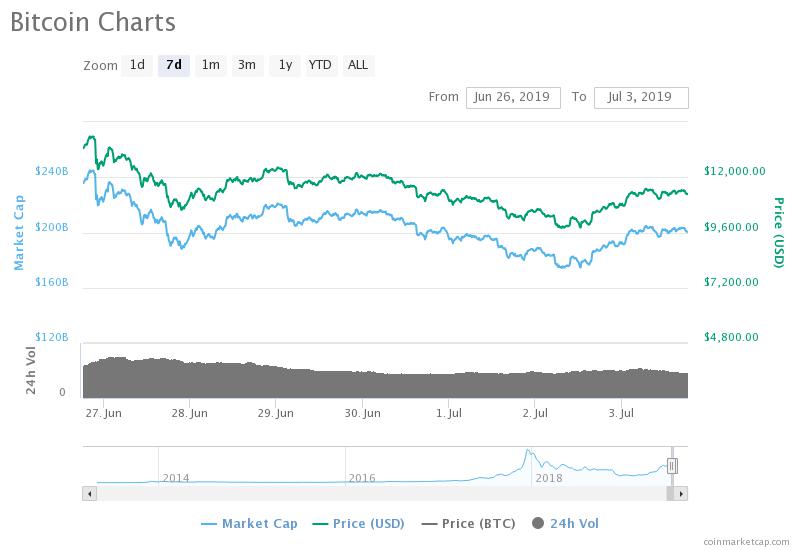This screenshot has height=550, width=800.
Task: Click the $200B market cap label
Action: point(52,227)
